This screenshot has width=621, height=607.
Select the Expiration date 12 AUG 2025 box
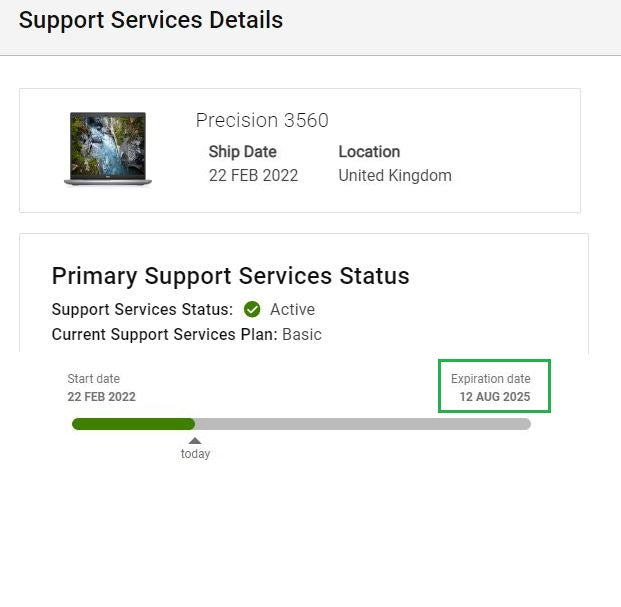click(494, 386)
